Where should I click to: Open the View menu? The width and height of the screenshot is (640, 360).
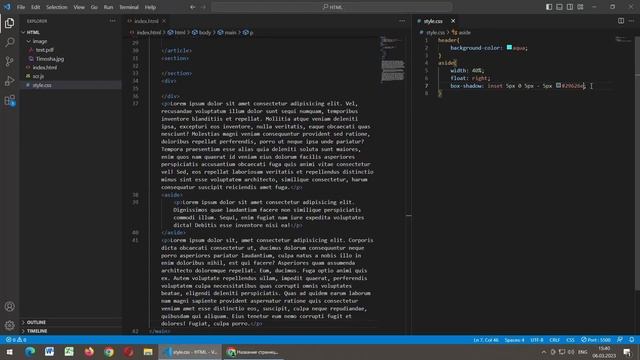tap(79, 7)
